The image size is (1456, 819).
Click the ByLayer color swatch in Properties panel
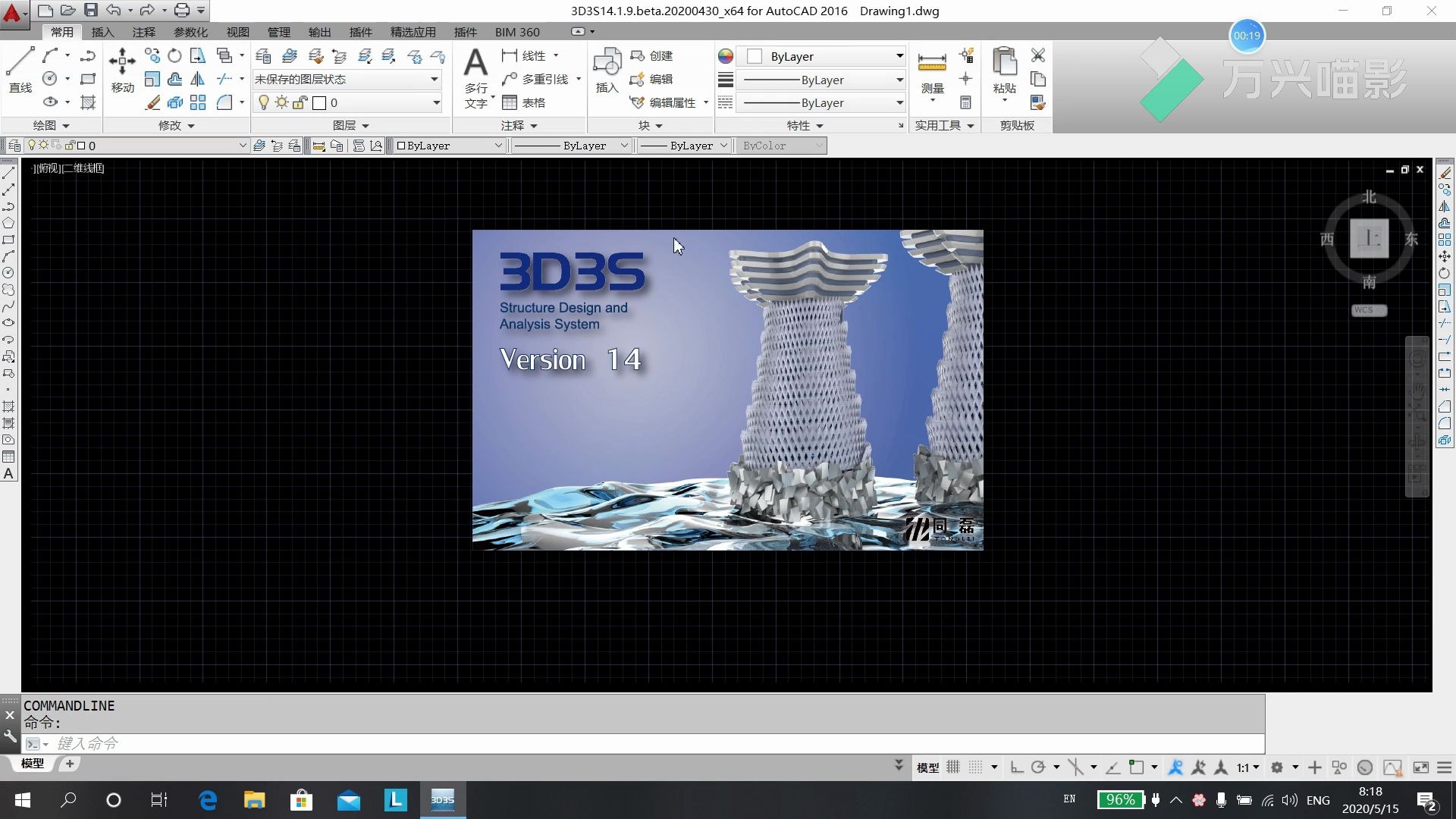point(753,55)
